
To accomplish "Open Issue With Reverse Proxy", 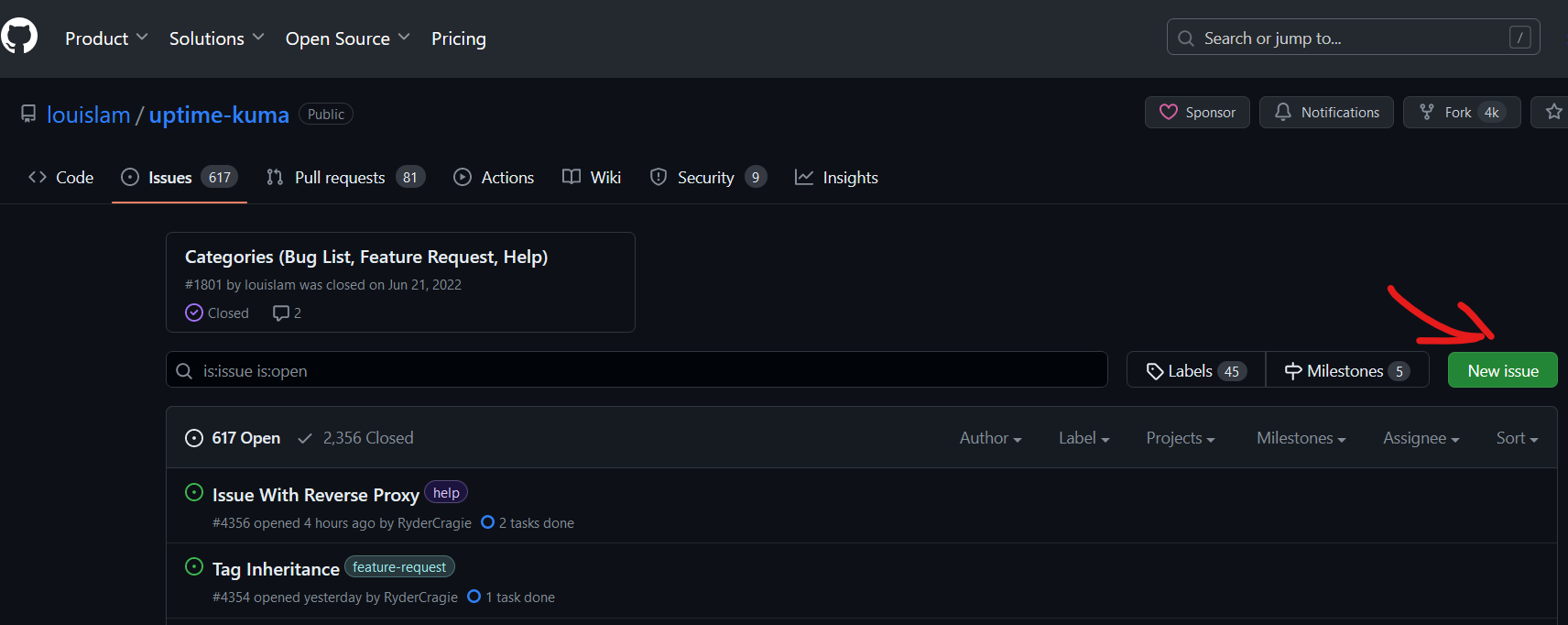I will click(x=316, y=495).
